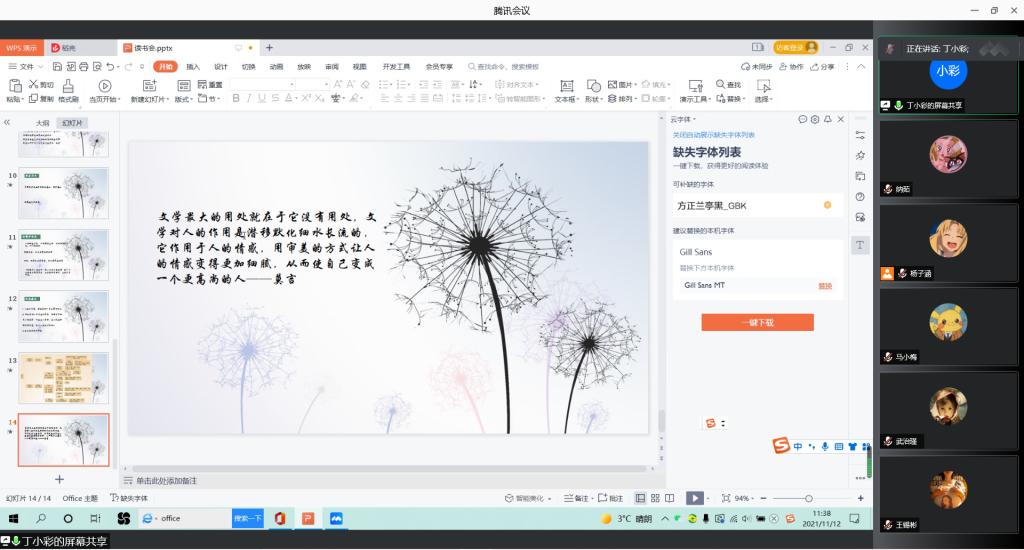Click the save icon in quick toolbar

[x=57, y=67]
